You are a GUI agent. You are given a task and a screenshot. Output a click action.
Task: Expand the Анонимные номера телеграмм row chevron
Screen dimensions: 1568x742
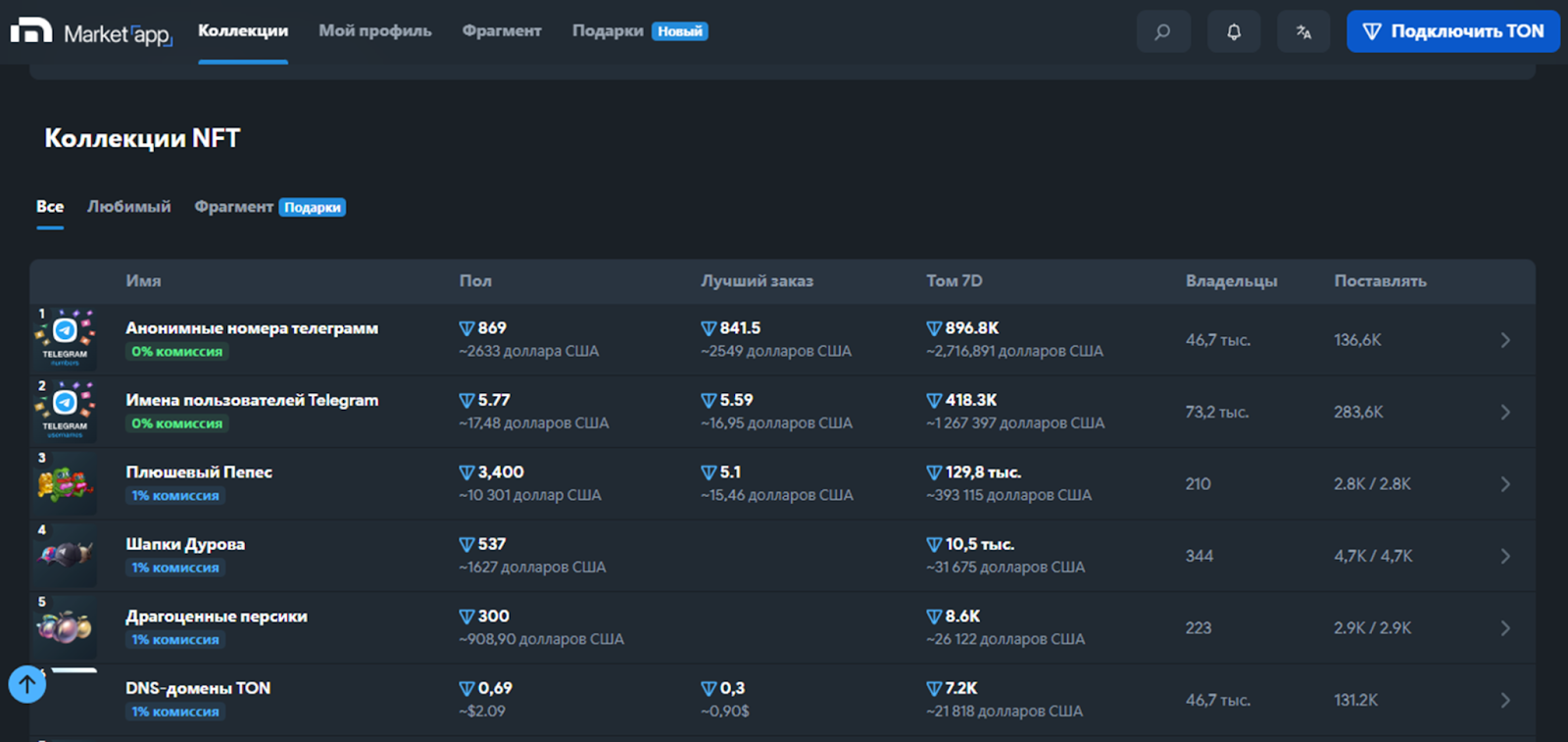point(1505,340)
